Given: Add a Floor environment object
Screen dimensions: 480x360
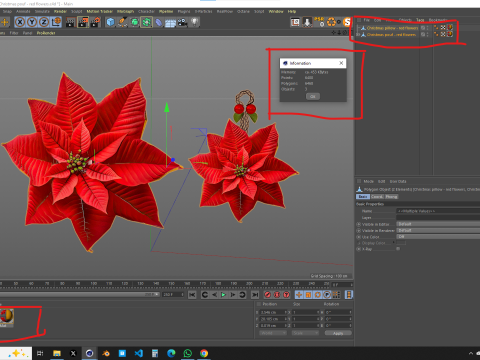Looking at the screenshot, I should tap(170, 23).
